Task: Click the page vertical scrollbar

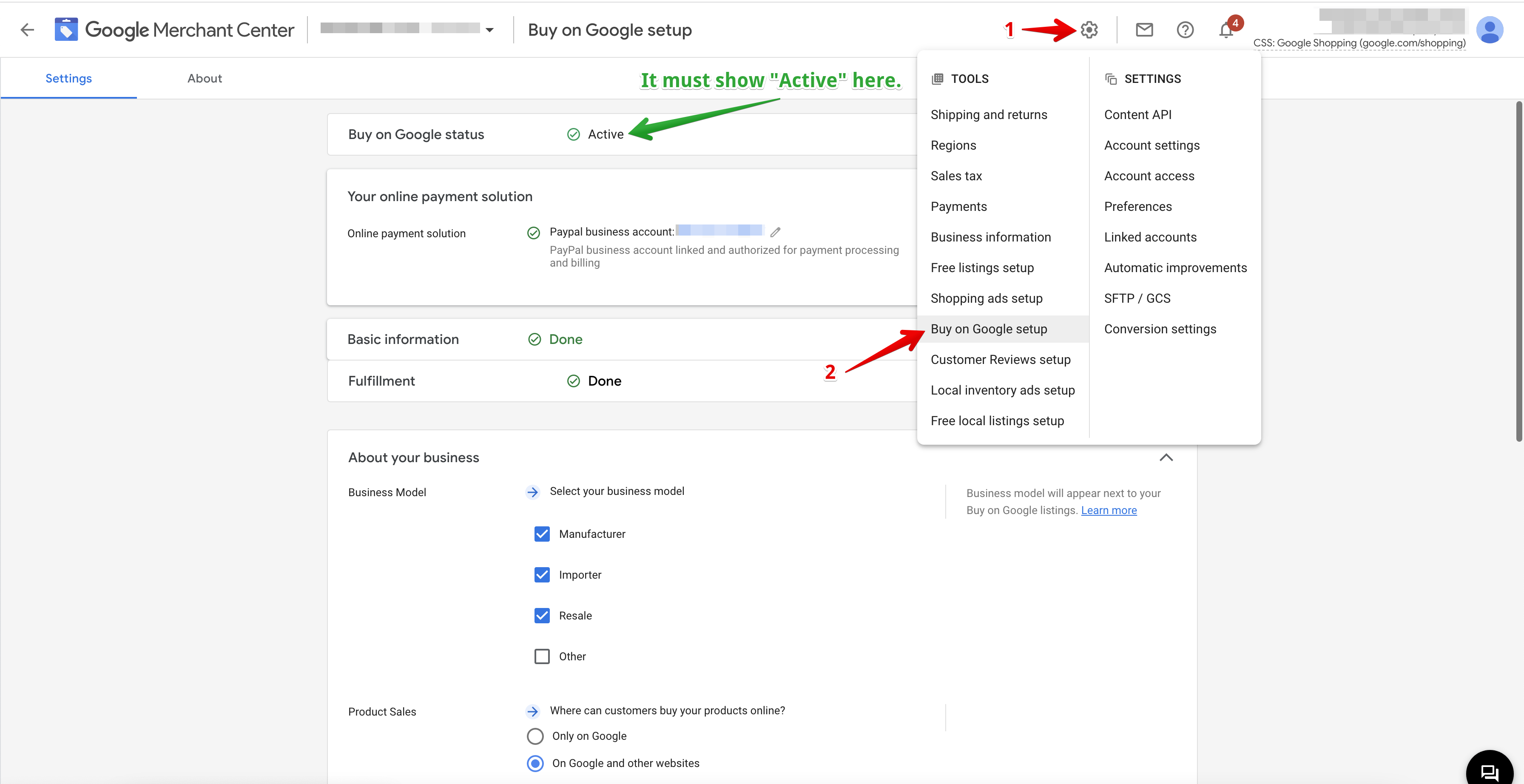Action: [x=1518, y=272]
